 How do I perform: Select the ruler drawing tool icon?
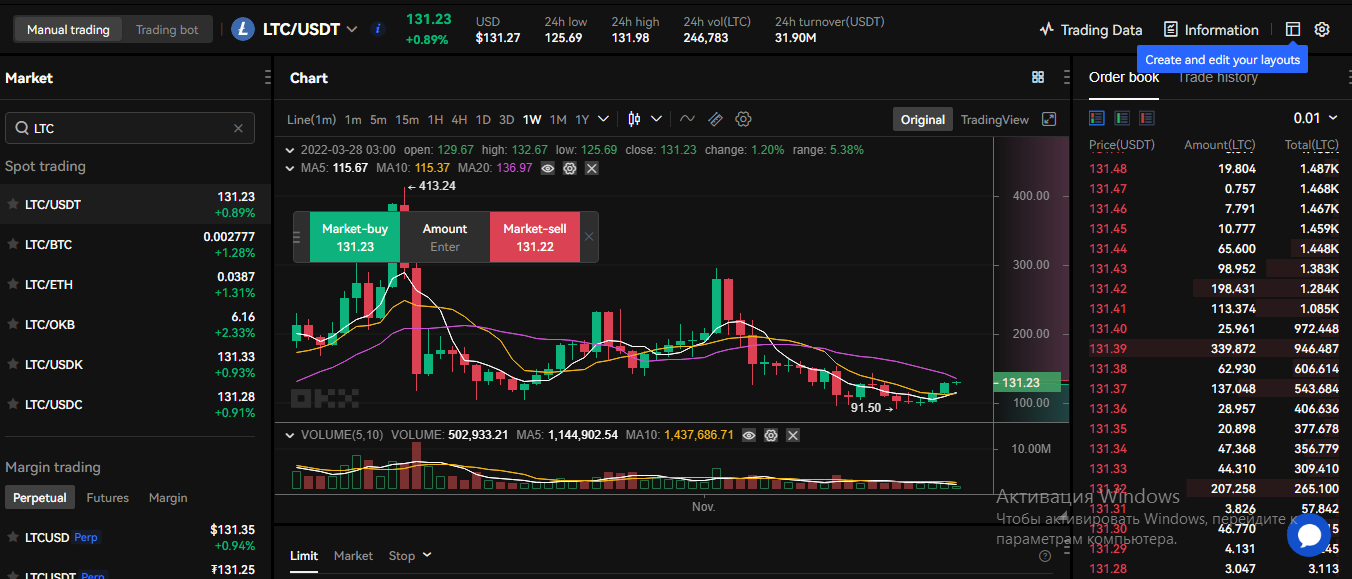[715, 119]
